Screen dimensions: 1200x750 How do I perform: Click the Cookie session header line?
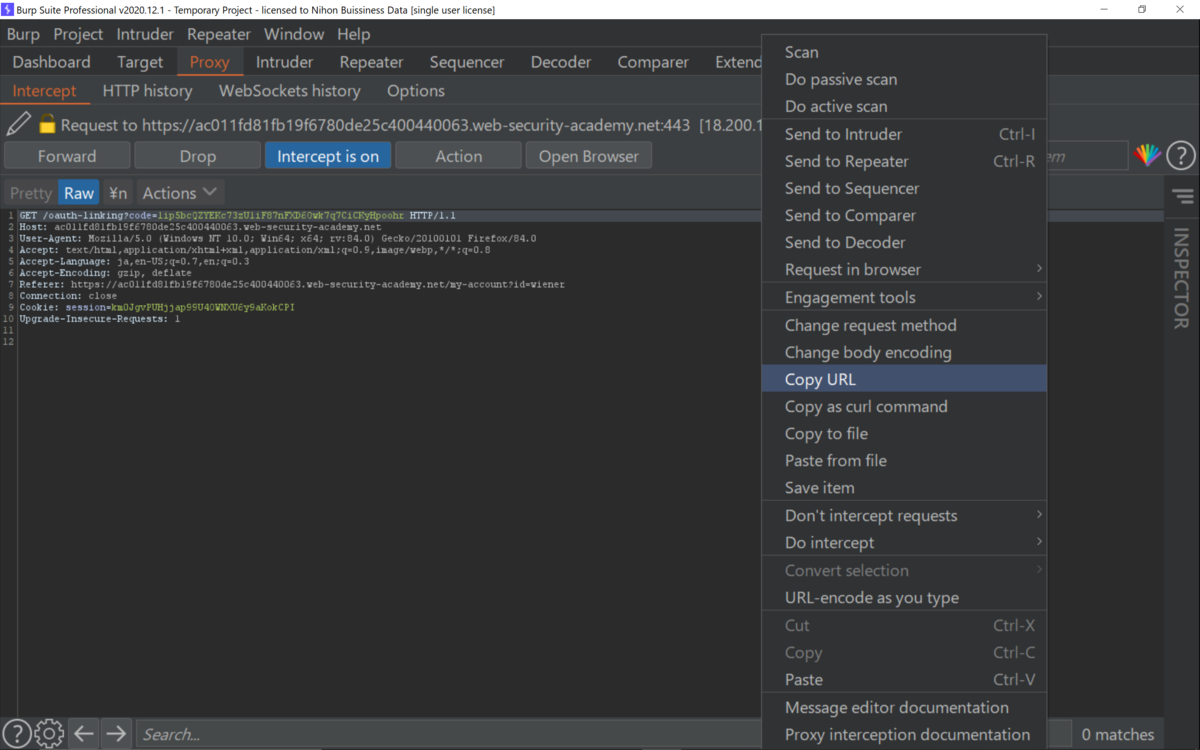[x=156, y=308]
